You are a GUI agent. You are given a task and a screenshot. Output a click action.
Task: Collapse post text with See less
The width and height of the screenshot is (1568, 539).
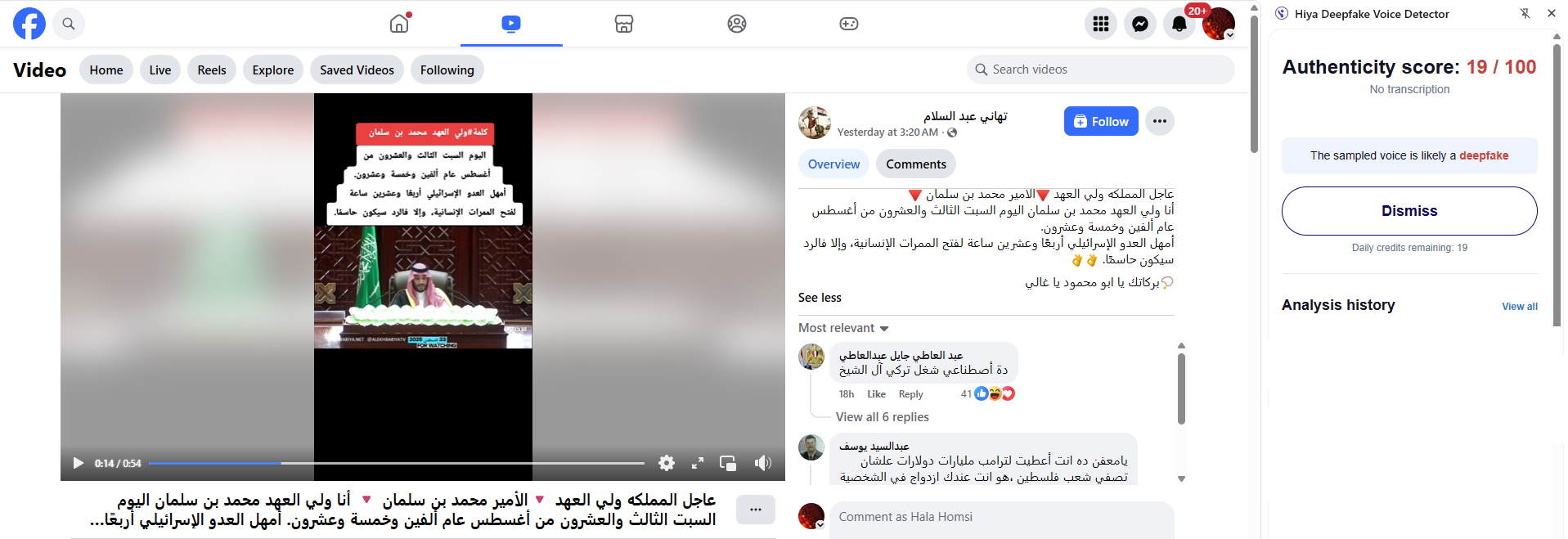[820, 298]
